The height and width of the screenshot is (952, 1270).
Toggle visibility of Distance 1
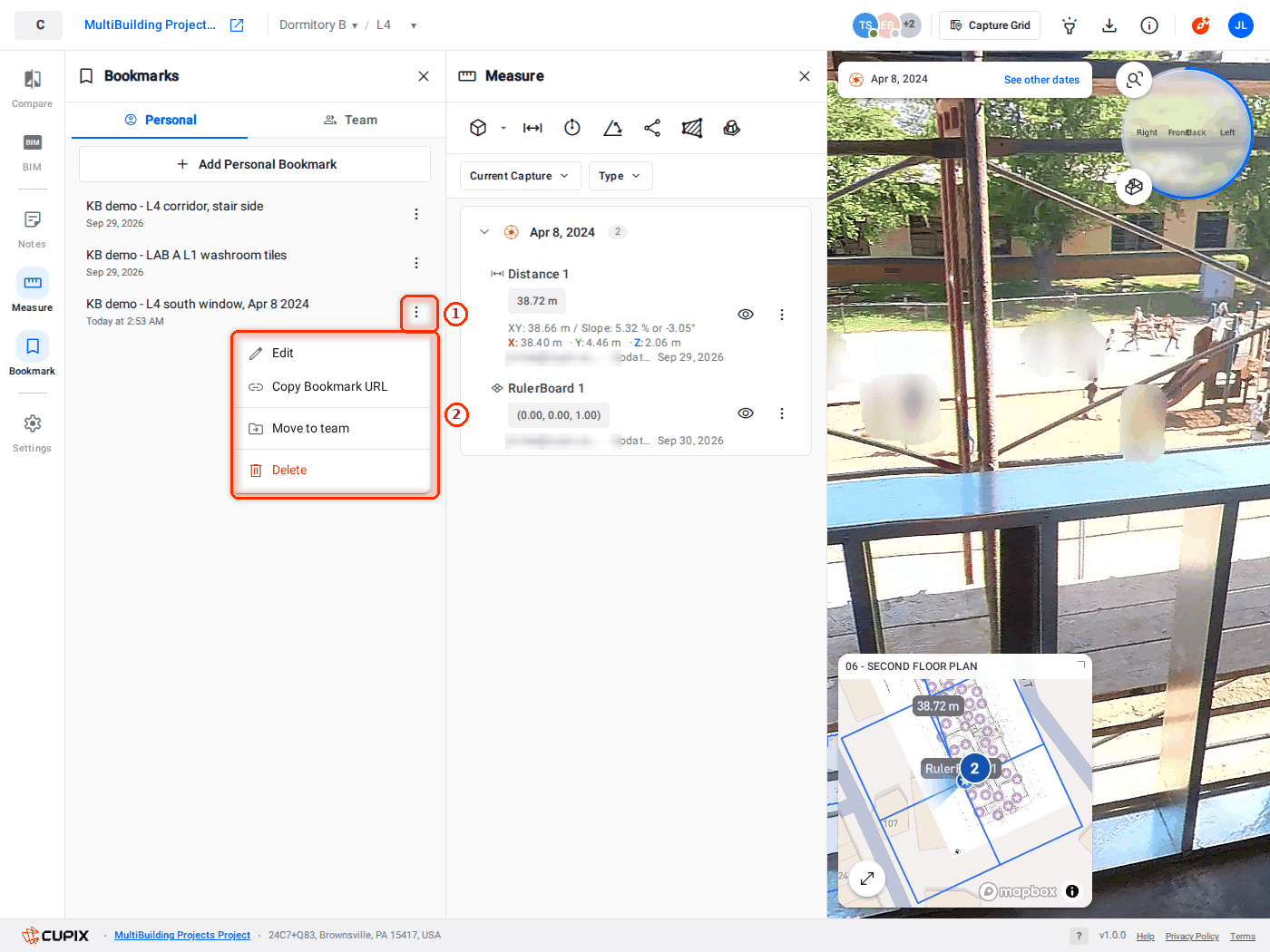coord(746,315)
